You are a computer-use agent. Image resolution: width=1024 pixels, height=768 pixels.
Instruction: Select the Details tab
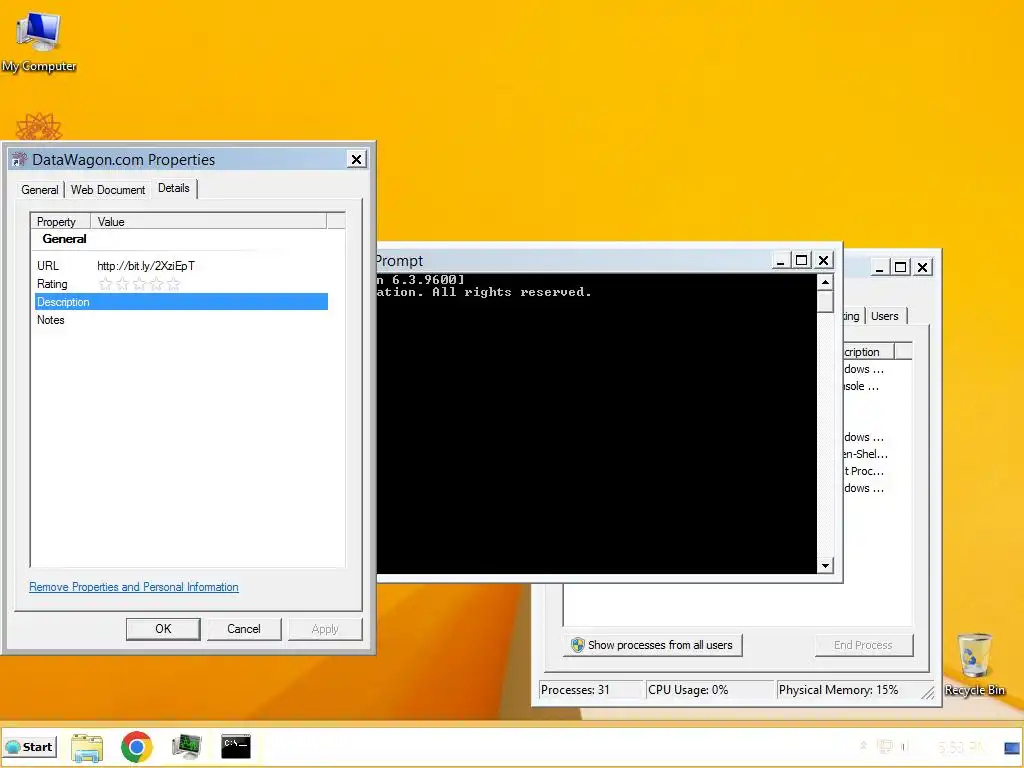[174, 188]
